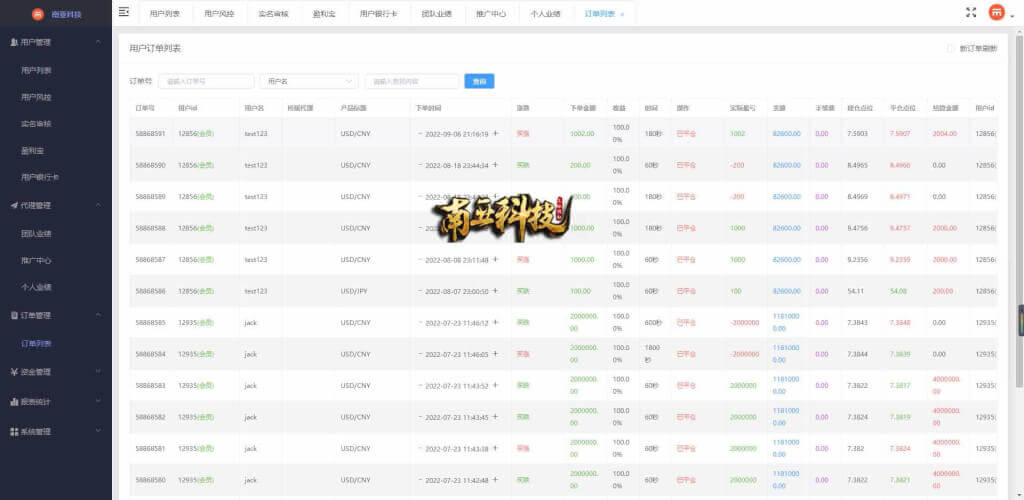The image size is (1024, 500).
Task: Open the orange user avatar menu
Action: click(996, 12)
